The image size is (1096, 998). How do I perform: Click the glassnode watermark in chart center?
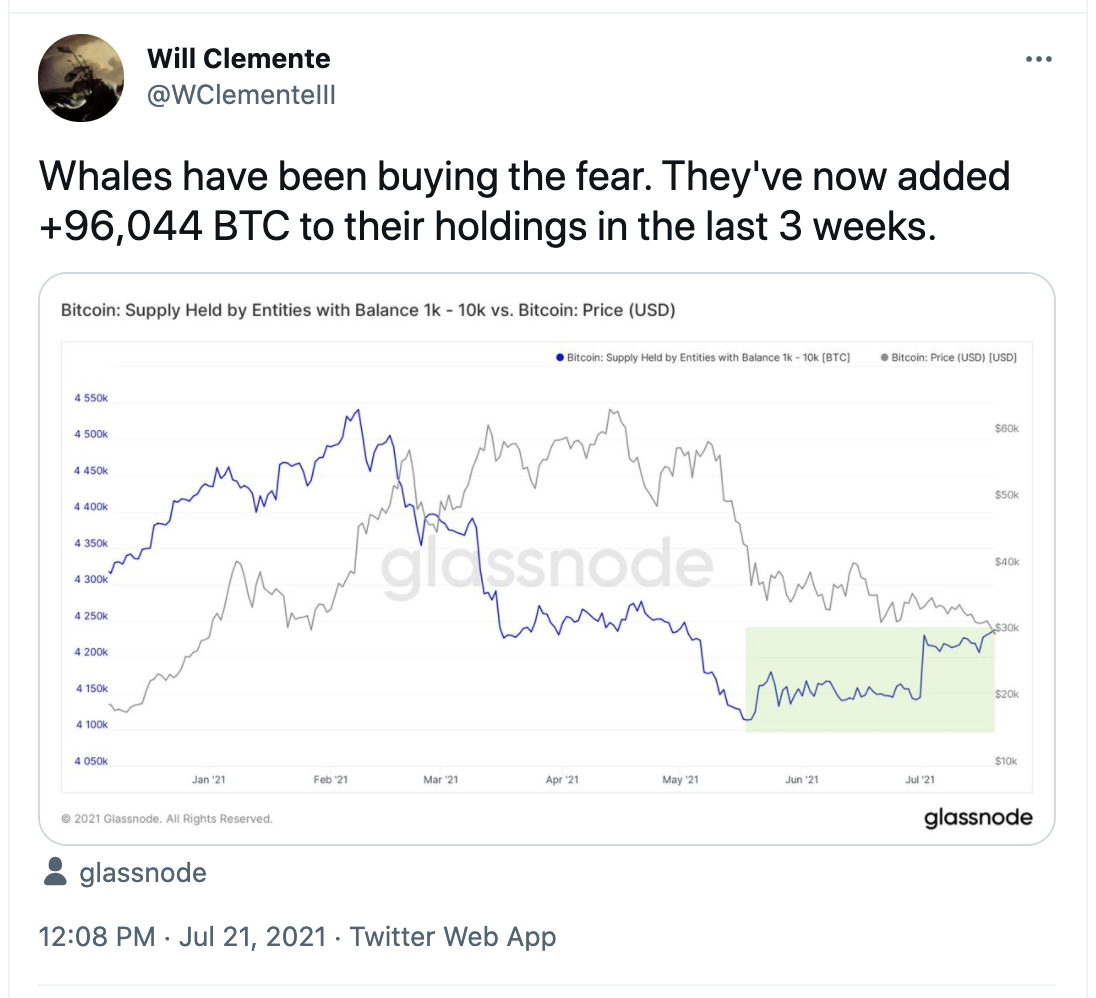(547, 567)
